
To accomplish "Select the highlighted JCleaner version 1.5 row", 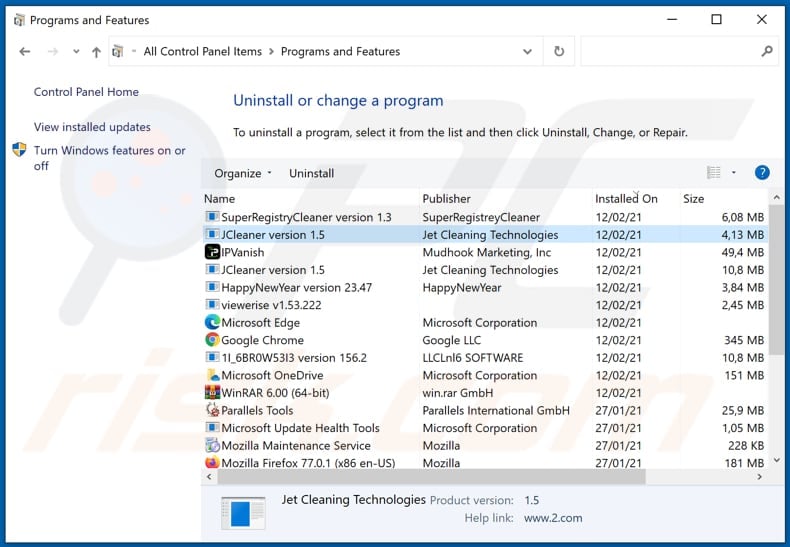I will point(486,235).
